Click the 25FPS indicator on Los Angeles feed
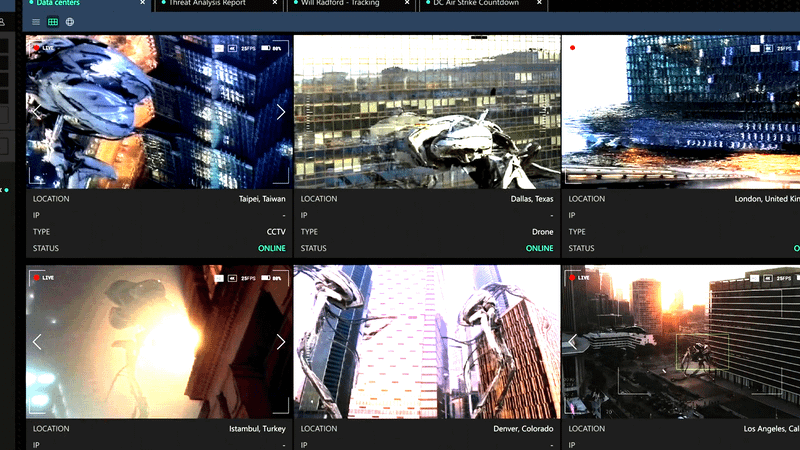 (784, 278)
